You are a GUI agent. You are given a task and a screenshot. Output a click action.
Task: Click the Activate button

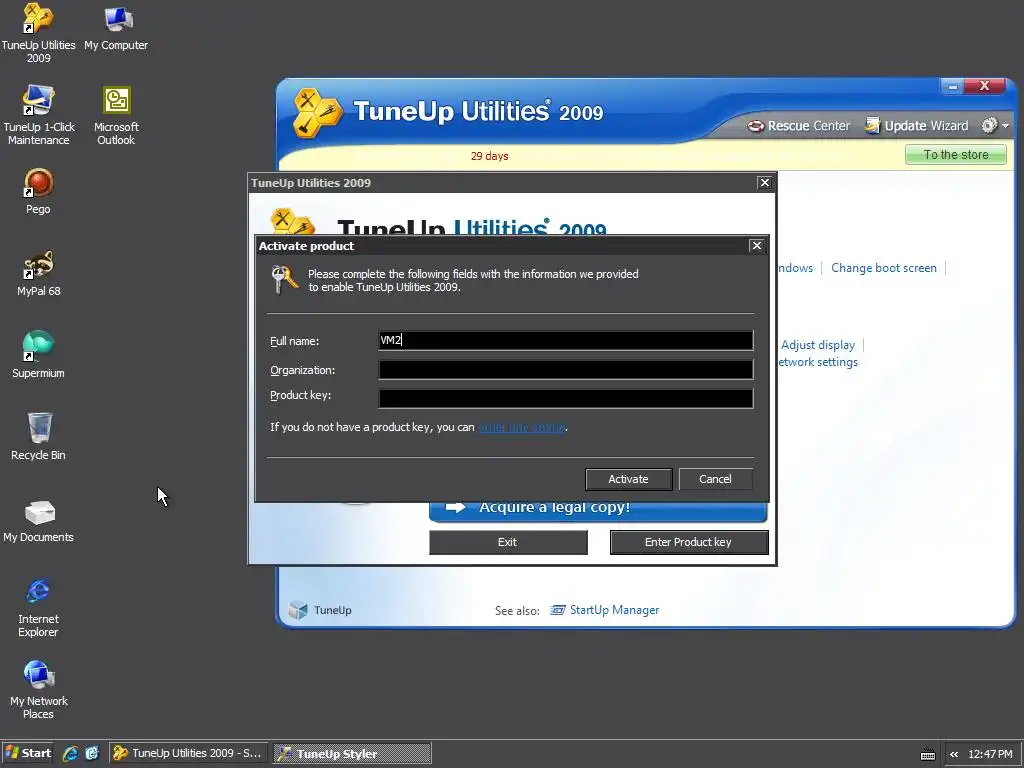(628, 479)
